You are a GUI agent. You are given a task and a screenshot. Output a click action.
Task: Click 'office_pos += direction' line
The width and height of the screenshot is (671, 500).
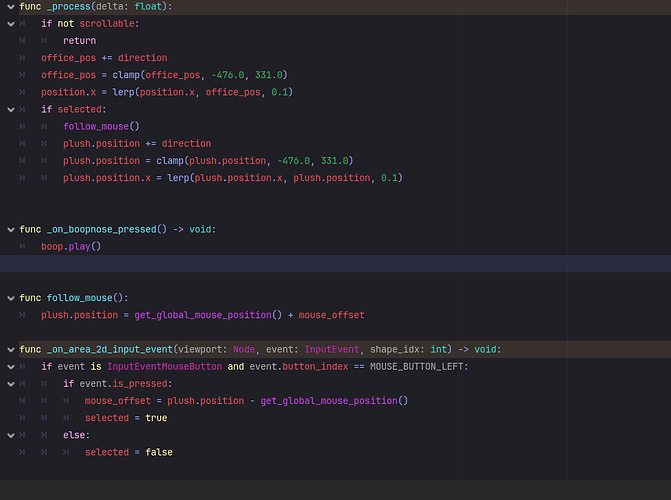104,58
